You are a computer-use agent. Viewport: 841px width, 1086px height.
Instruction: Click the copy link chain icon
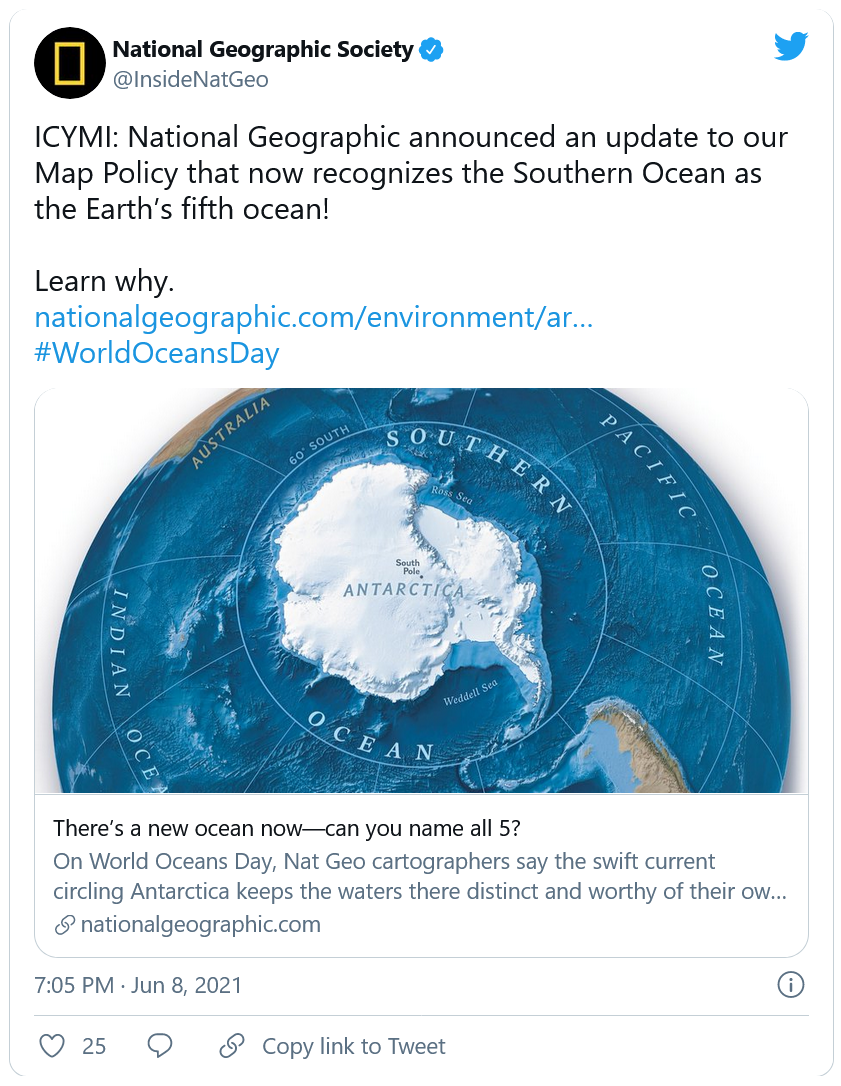click(x=232, y=1046)
